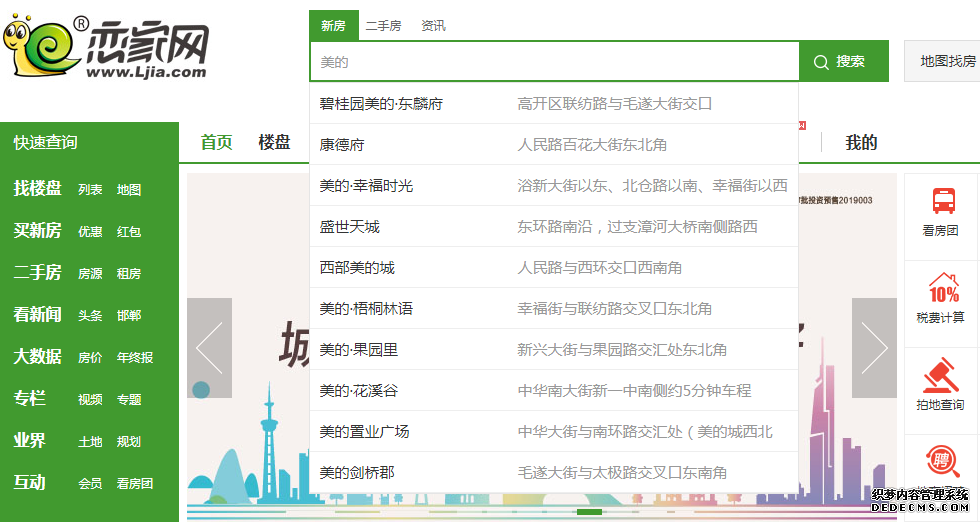Select the 二手房 search tab
Viewport: 980px width, 522px height.
pyautogui.click(x=383, y=26)
